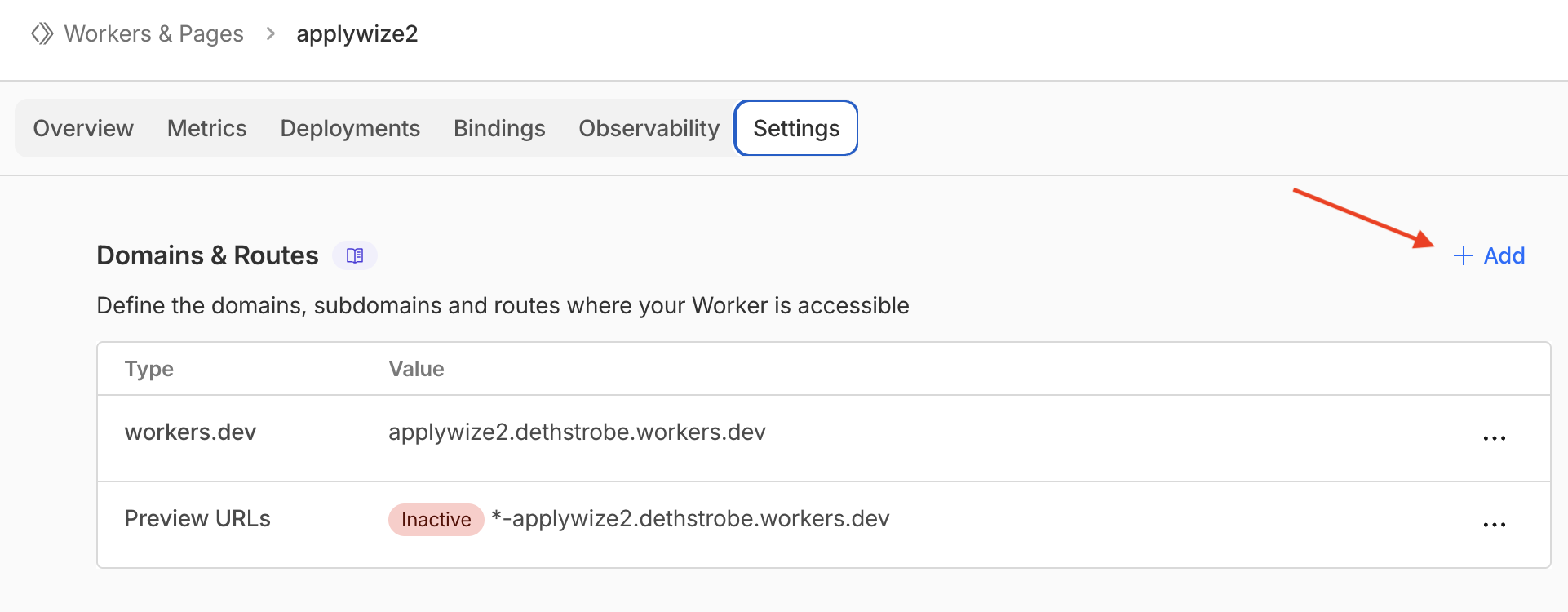Open the three-dot menu for workers.dev row
1568x612 pixels.
click(x=1495, y=438)
